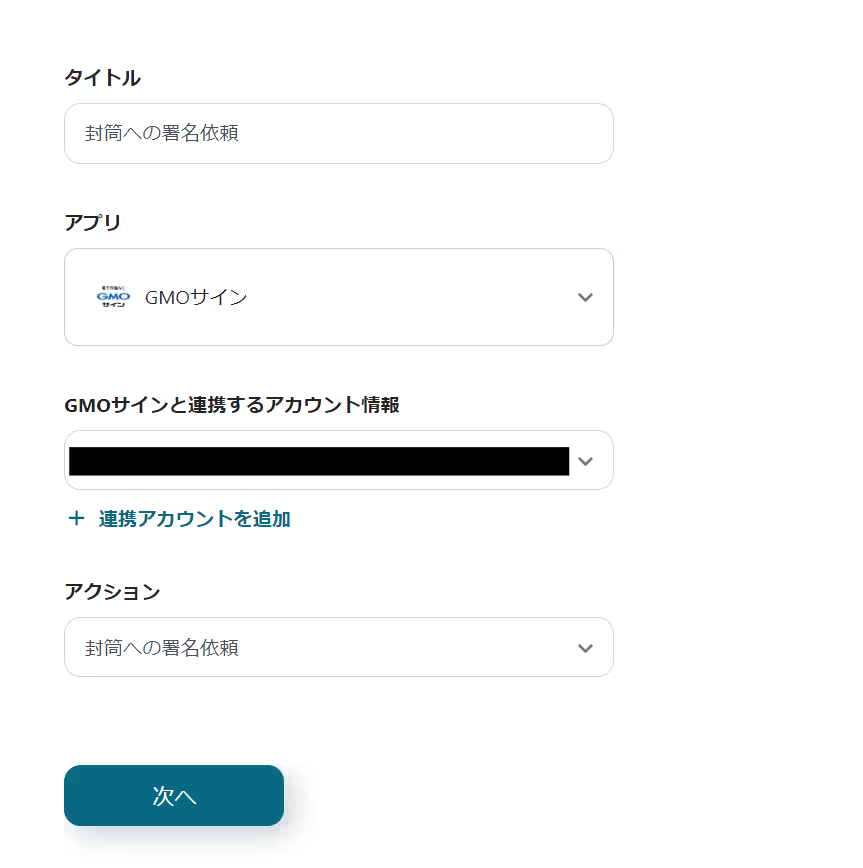Click the plus icon beside 連携アカウントを追加
This screenshot has width=863, height=868.
[76, 519]
